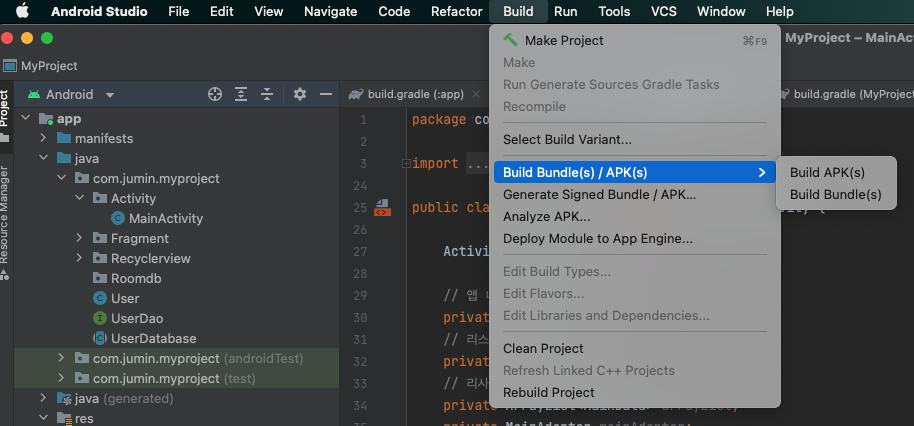Click the User class icon
This screenshot has height=426, width=914.
tap(100, 298)
